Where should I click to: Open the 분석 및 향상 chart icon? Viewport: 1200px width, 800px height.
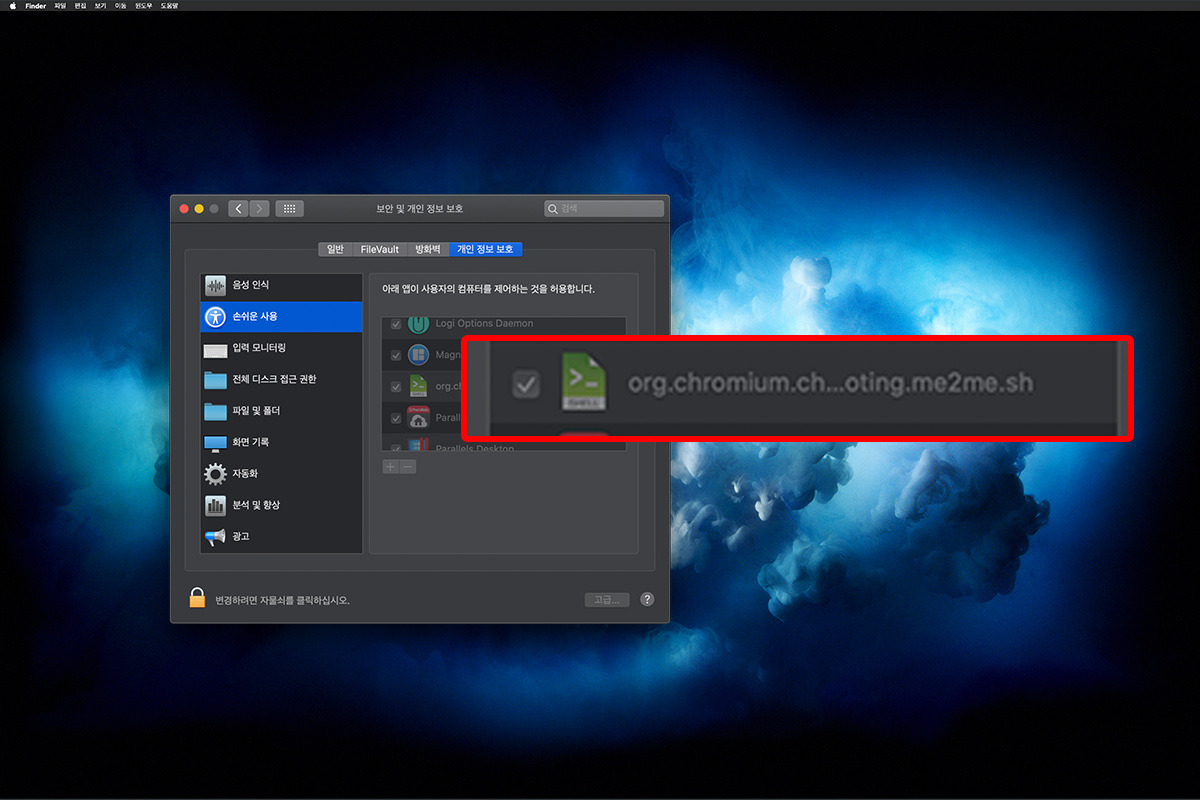tap(216, 504)
